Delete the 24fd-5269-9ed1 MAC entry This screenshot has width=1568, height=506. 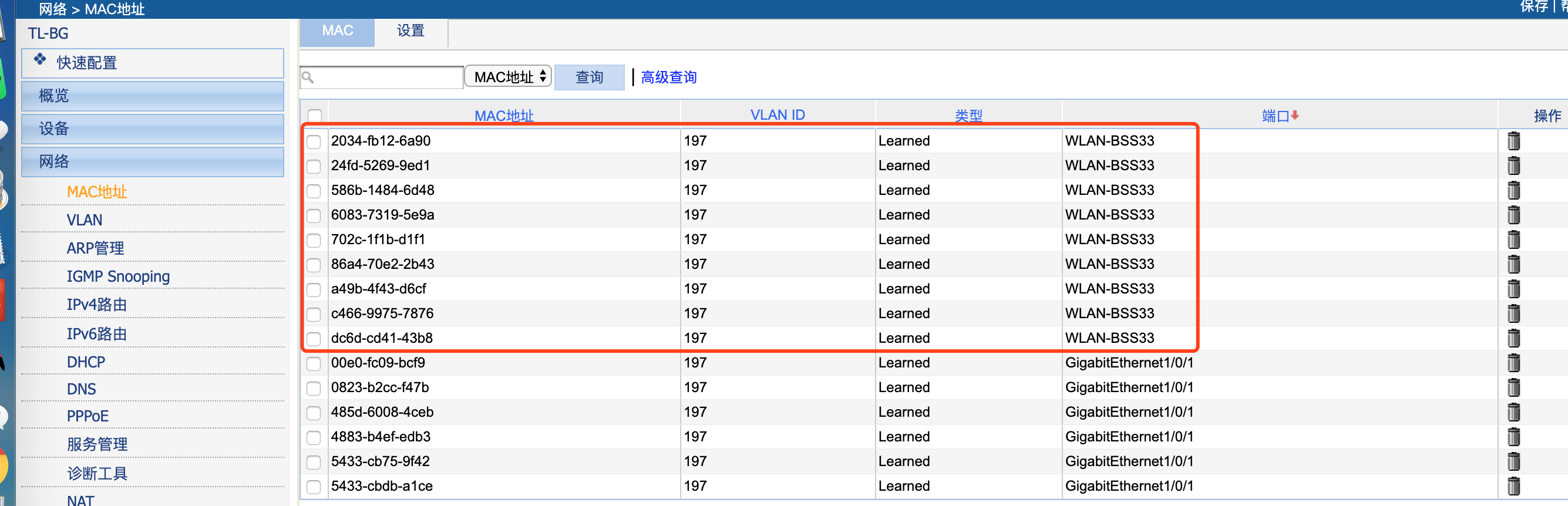[1513, 166]
